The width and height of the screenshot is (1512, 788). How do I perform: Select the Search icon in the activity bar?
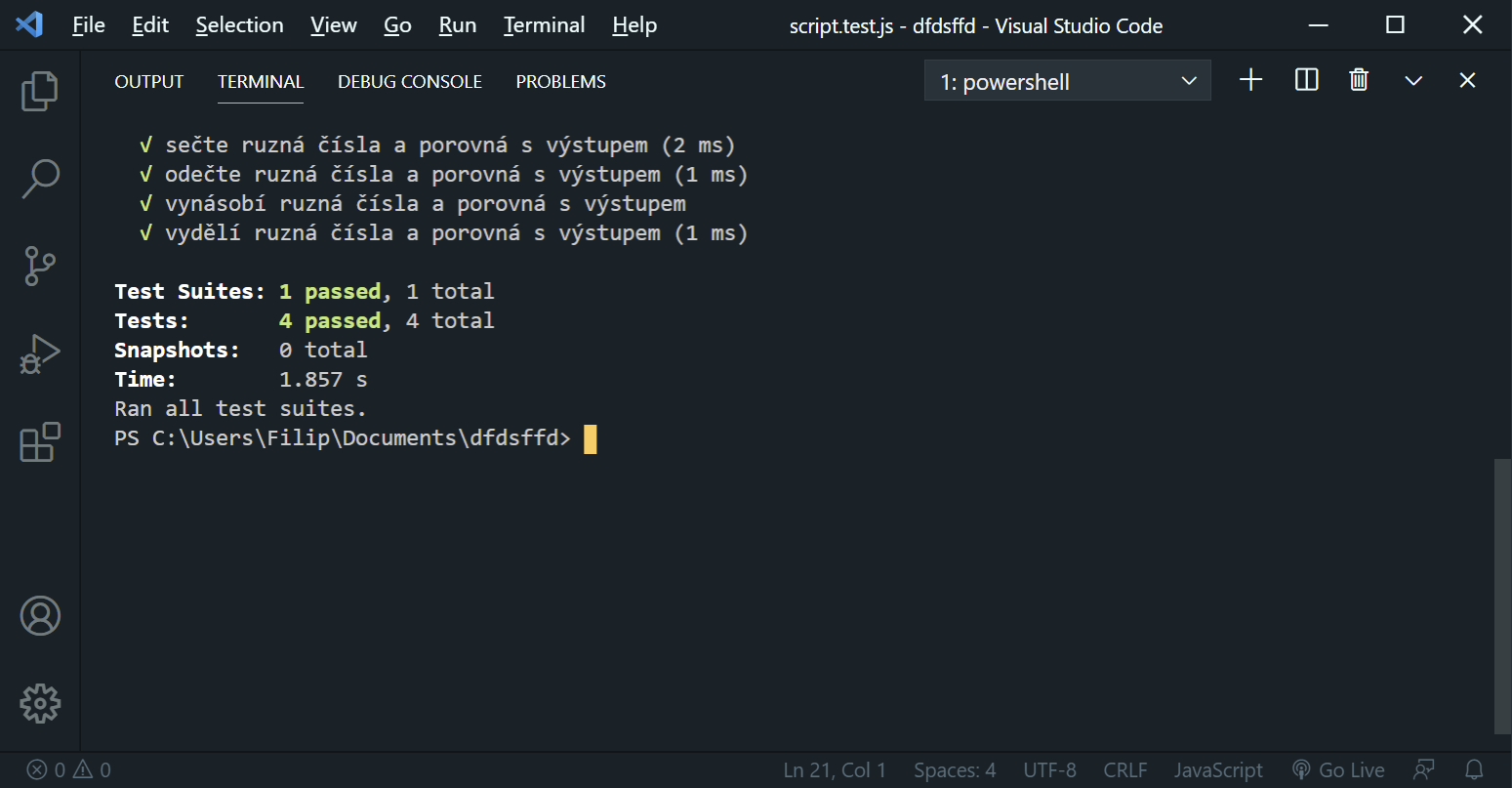(x=40, y=178)
